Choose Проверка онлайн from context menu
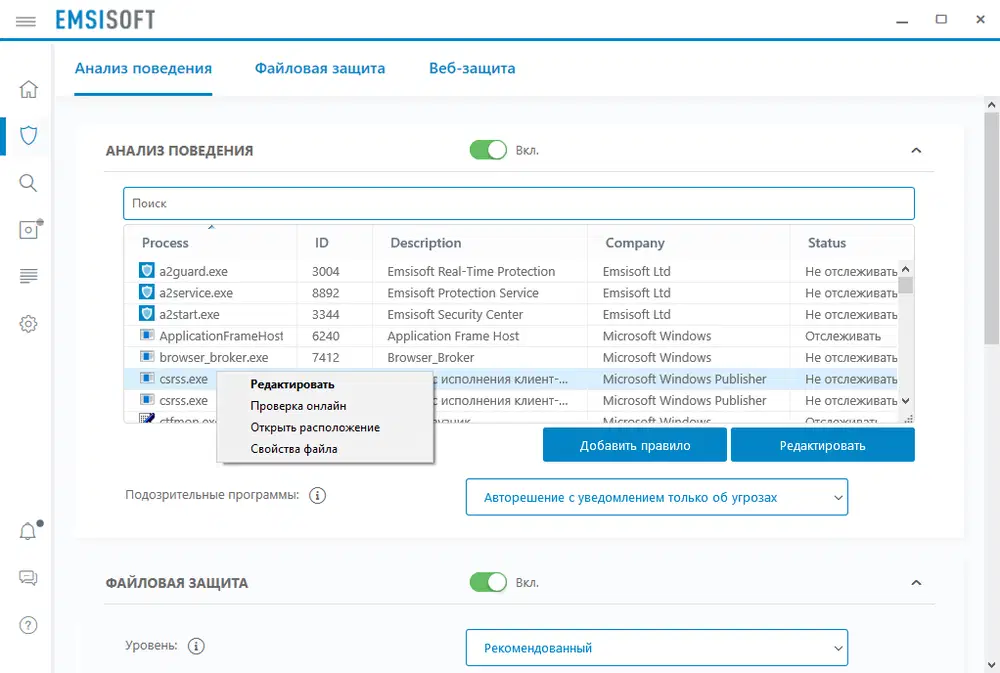The height and width of the screenshot is (673, 1000). point(298,405)
